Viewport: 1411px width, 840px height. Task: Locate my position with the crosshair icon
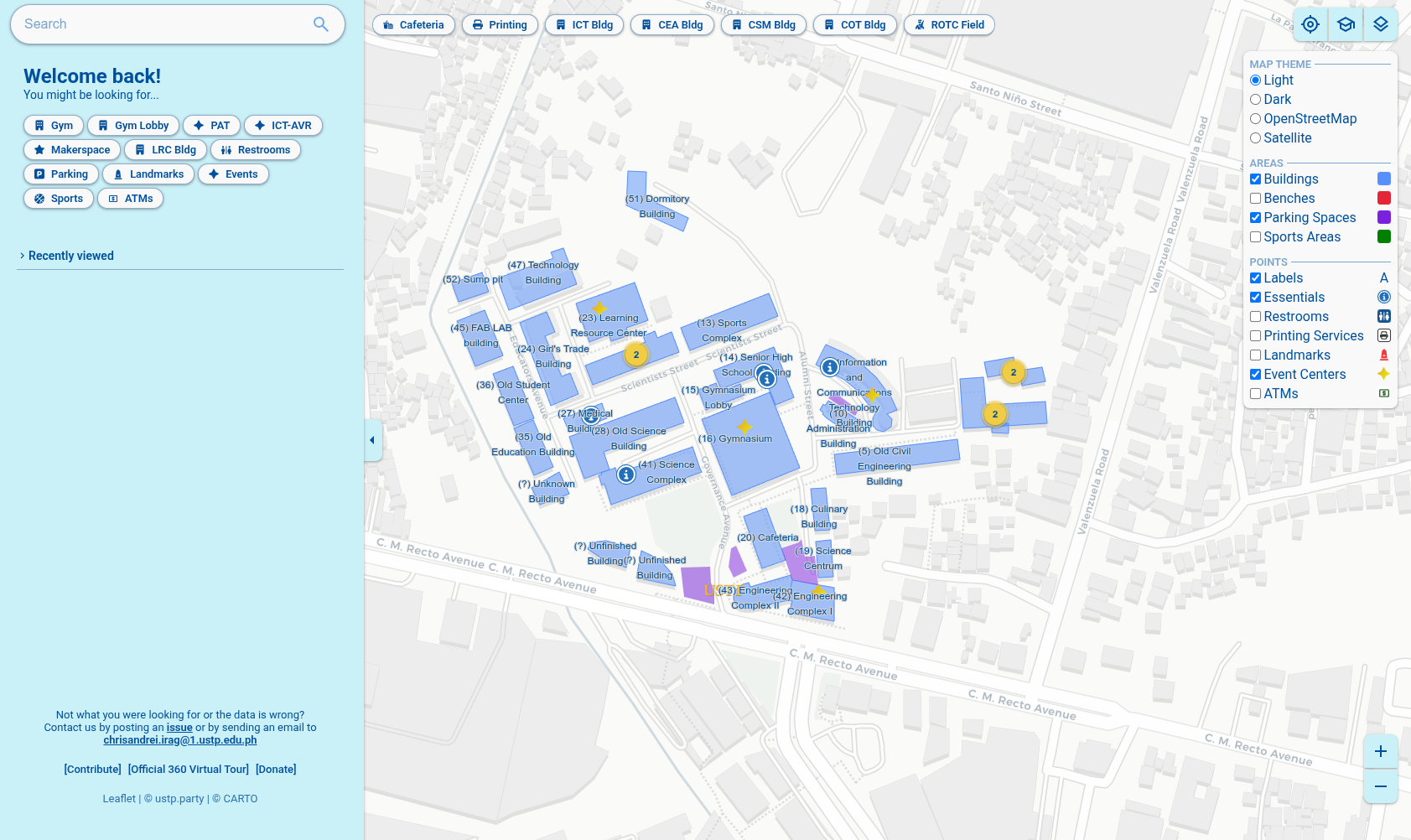pos(1310,24)
